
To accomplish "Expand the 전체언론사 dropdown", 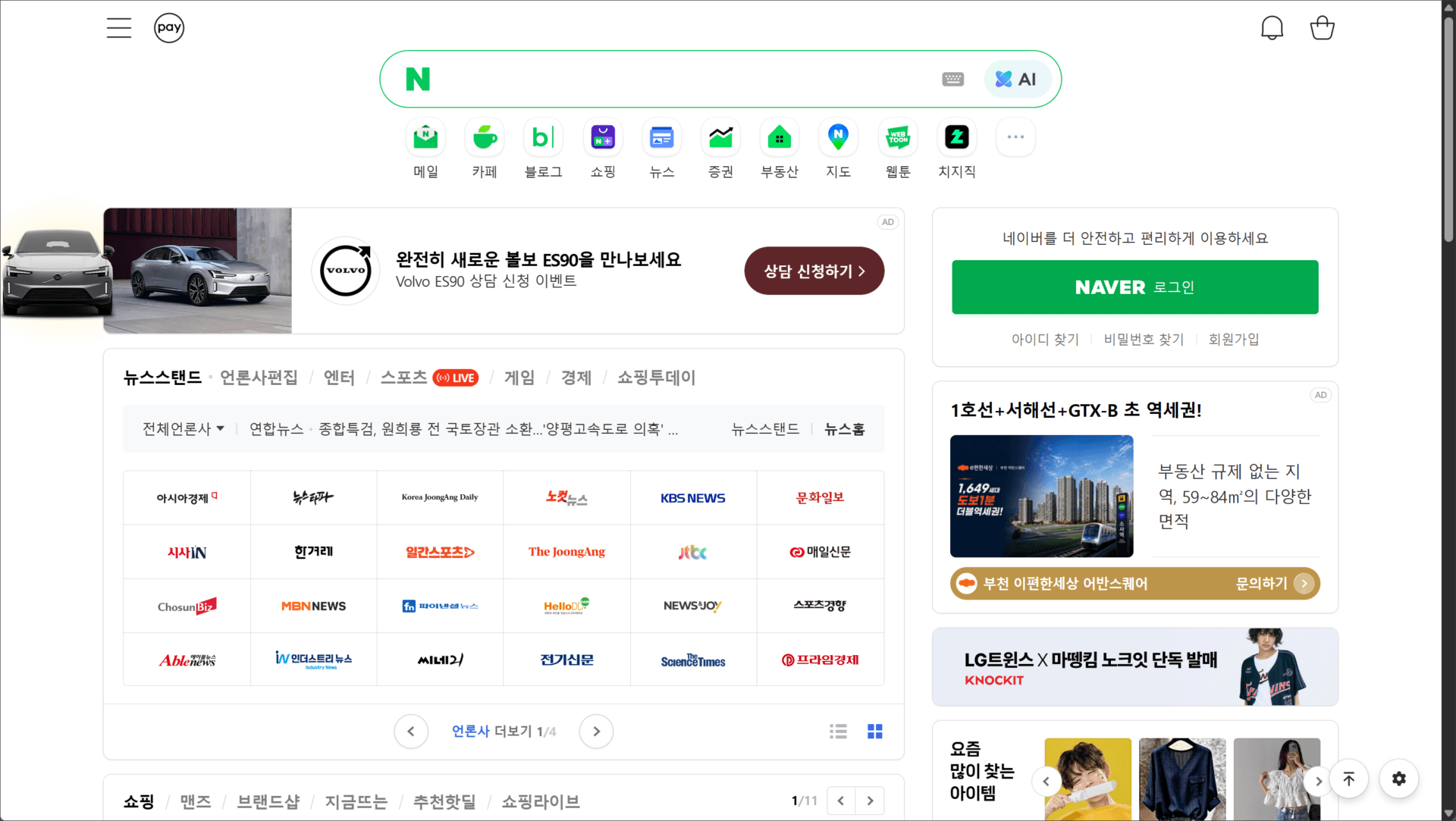I will click(x=184, y=429).
